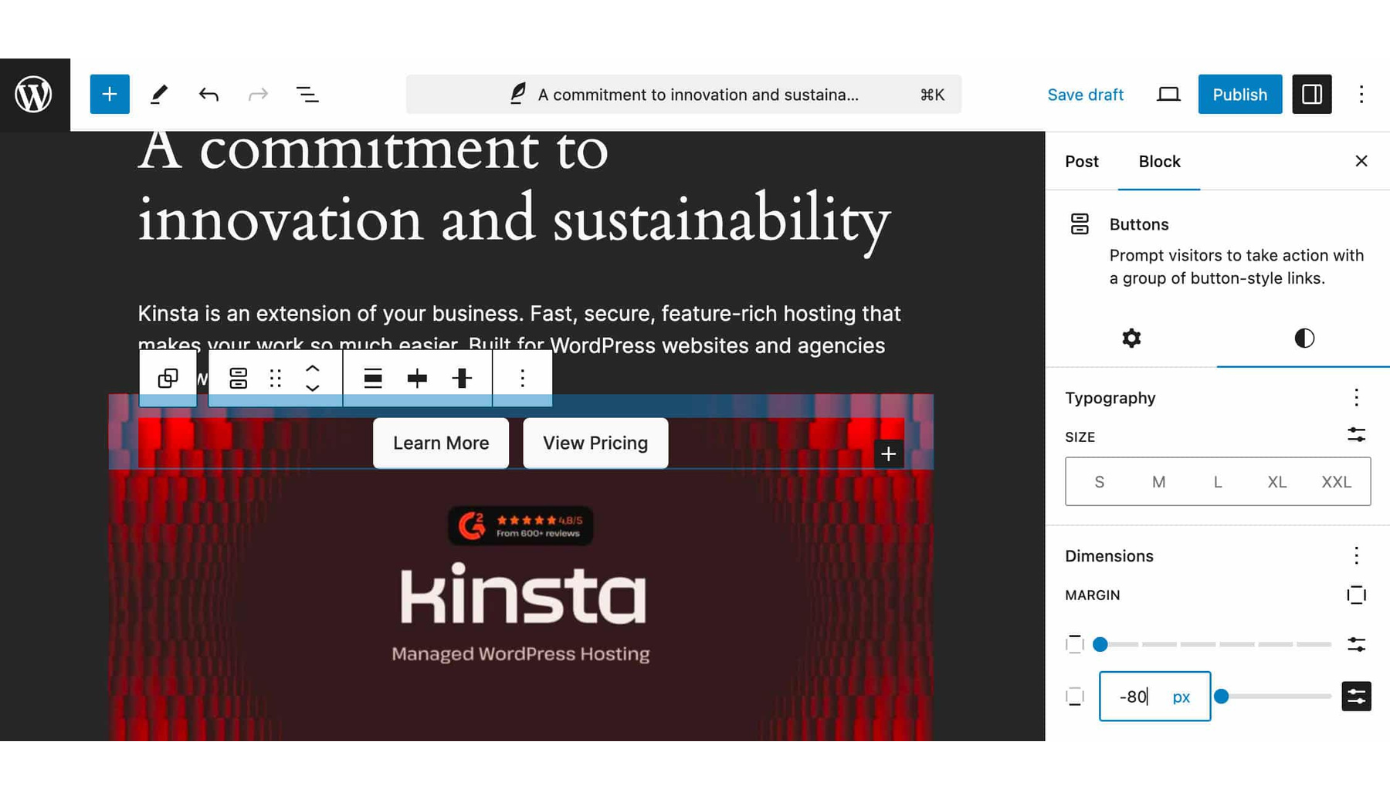Select the Learn More button
Image resolution: width=1390 pixels, height=800 pixels.
[441, 443]
